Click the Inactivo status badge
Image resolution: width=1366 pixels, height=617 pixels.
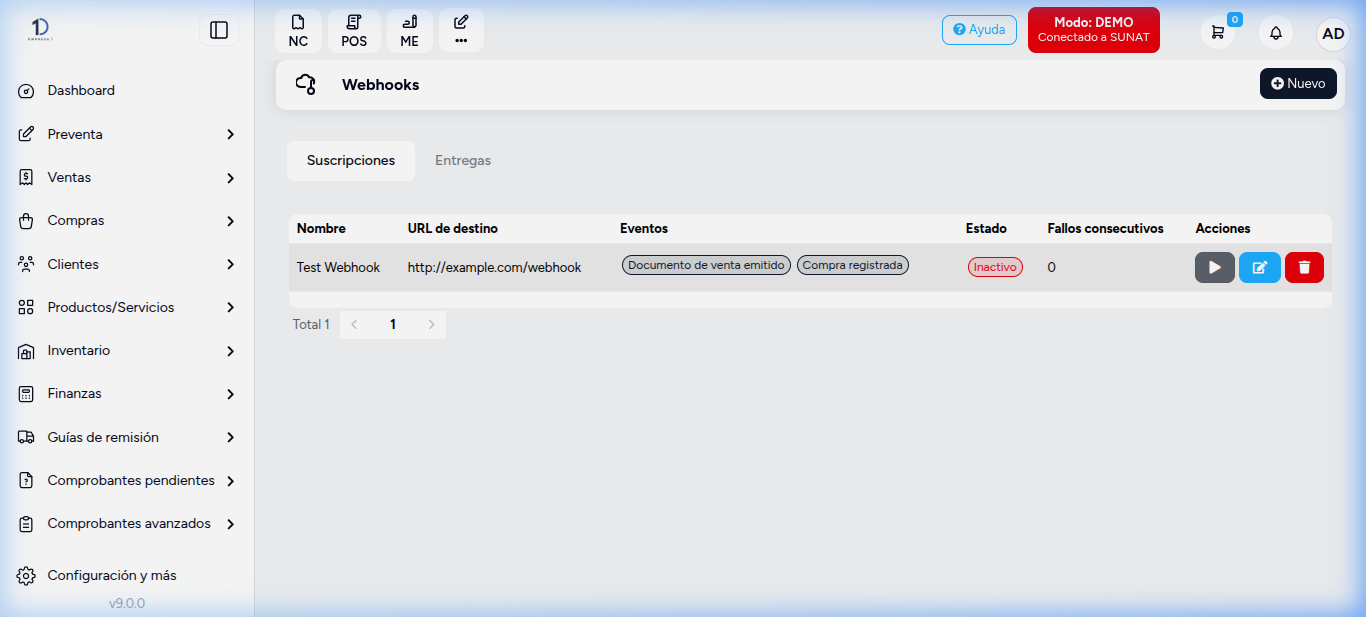[995, 267]
